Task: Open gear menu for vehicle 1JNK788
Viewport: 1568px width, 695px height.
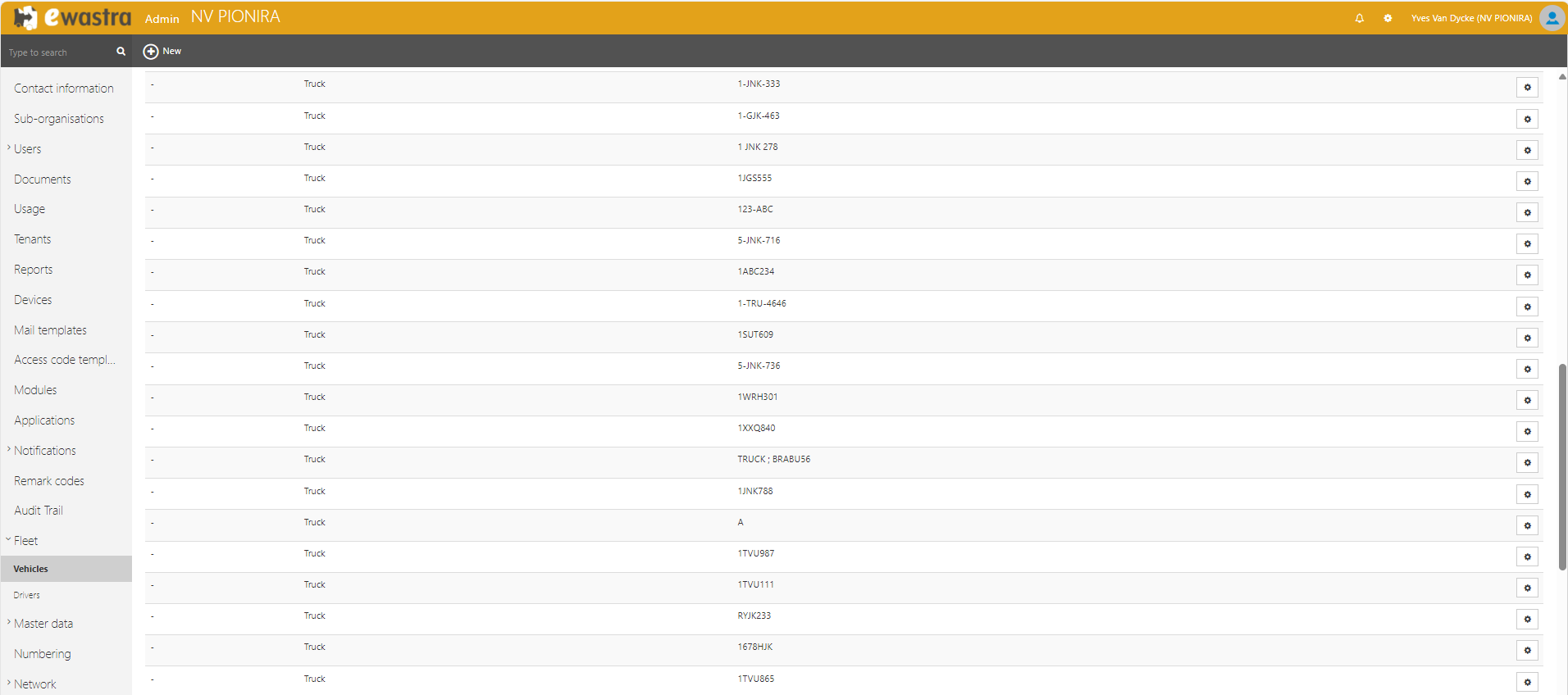Action: click(1527, 494)
